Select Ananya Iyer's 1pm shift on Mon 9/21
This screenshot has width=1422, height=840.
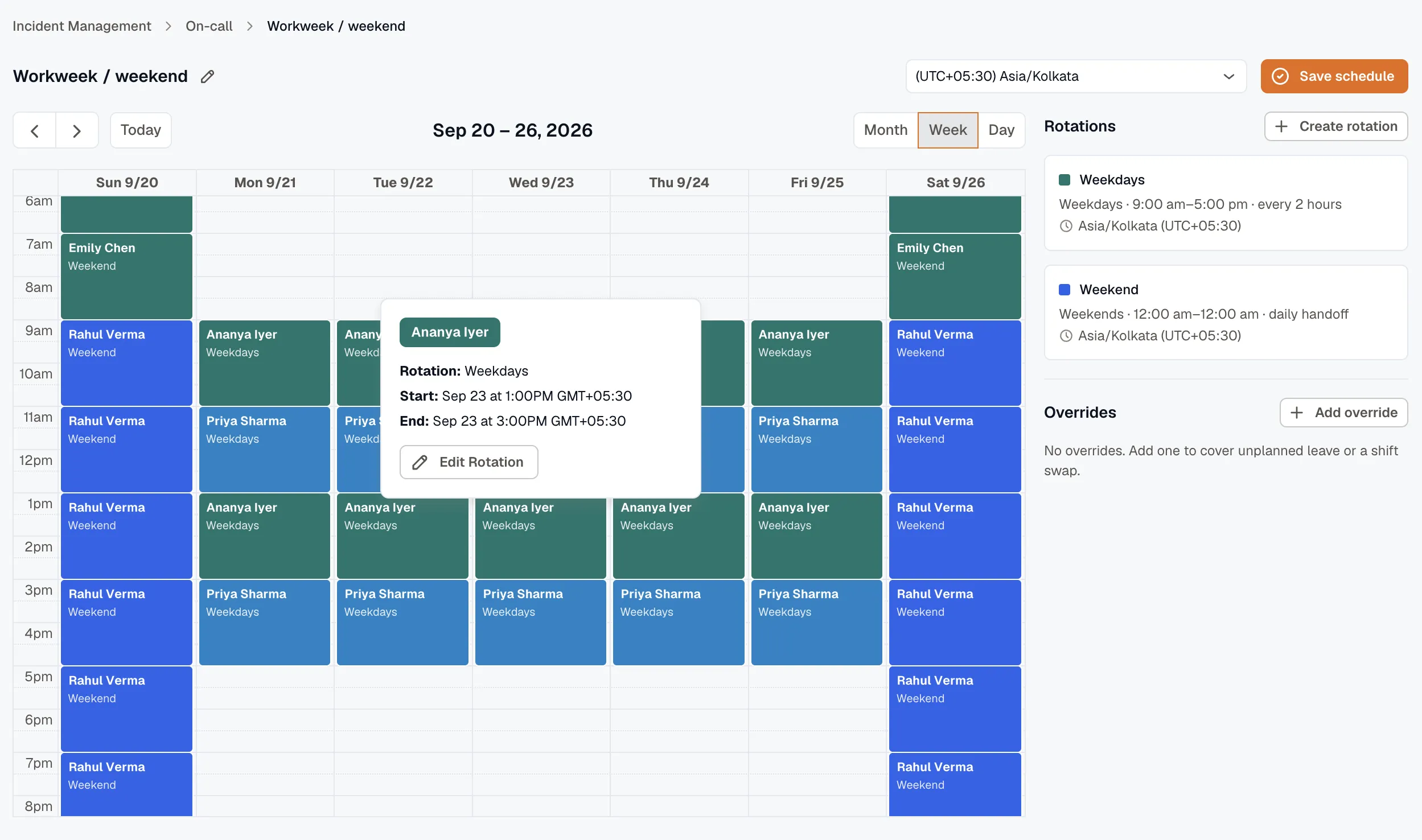coord(264,536)
